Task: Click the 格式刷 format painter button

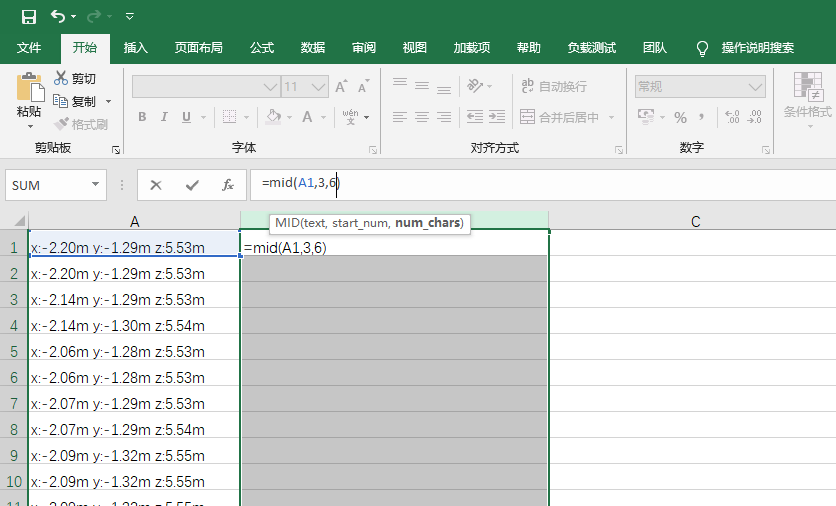Action: click(x=81, y=124)
